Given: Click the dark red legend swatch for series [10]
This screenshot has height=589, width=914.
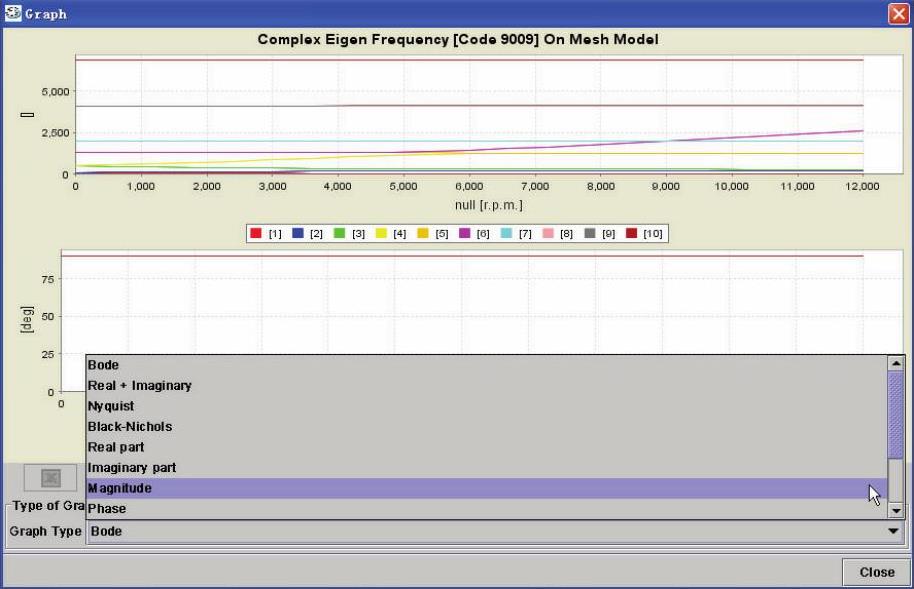Looking at the screenshot, I should click(631, 234).
